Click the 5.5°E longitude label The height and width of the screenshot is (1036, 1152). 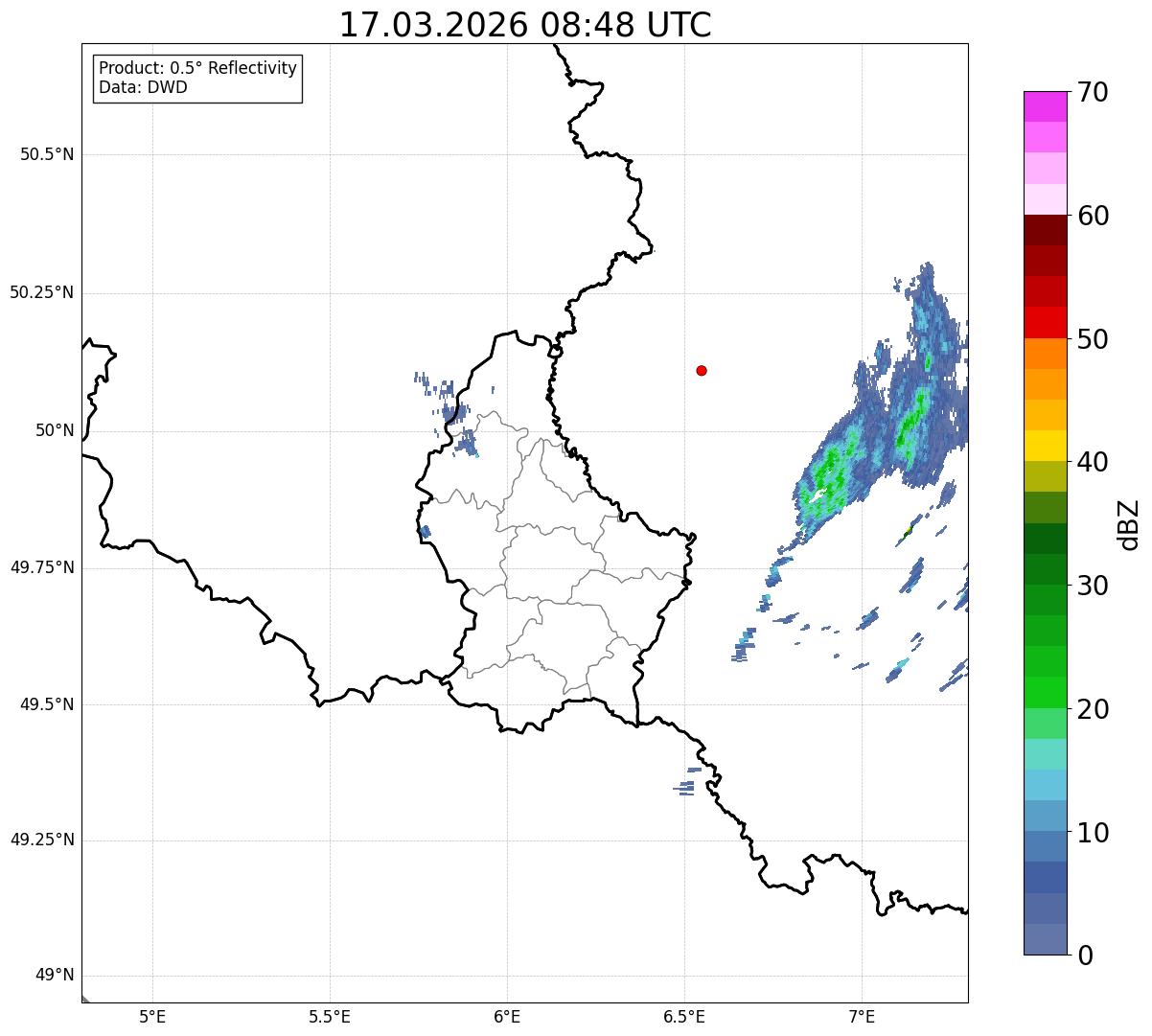[330, 1016]
